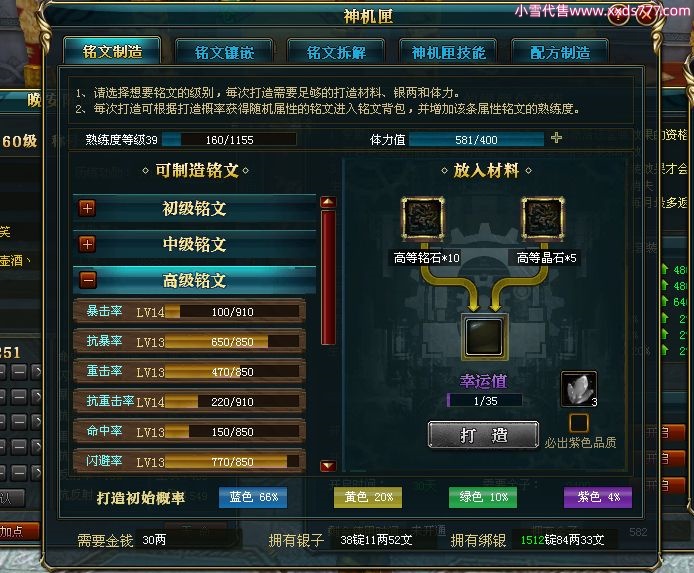This screenshot has width=694, height=573.
Task: Close the 神机匣 window
Action: 647,13
